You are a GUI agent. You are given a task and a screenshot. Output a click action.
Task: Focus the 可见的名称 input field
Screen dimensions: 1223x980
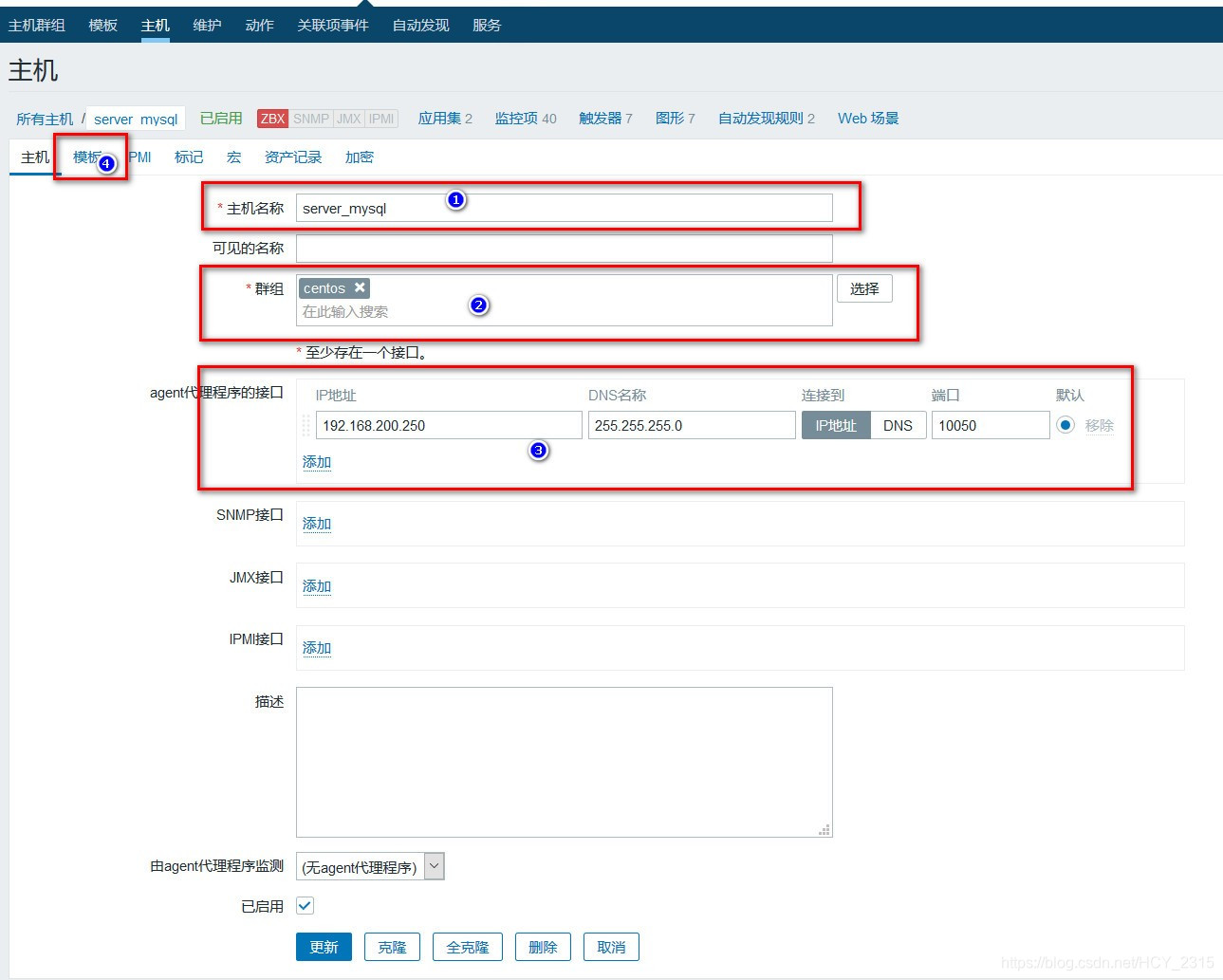(565, 249)
